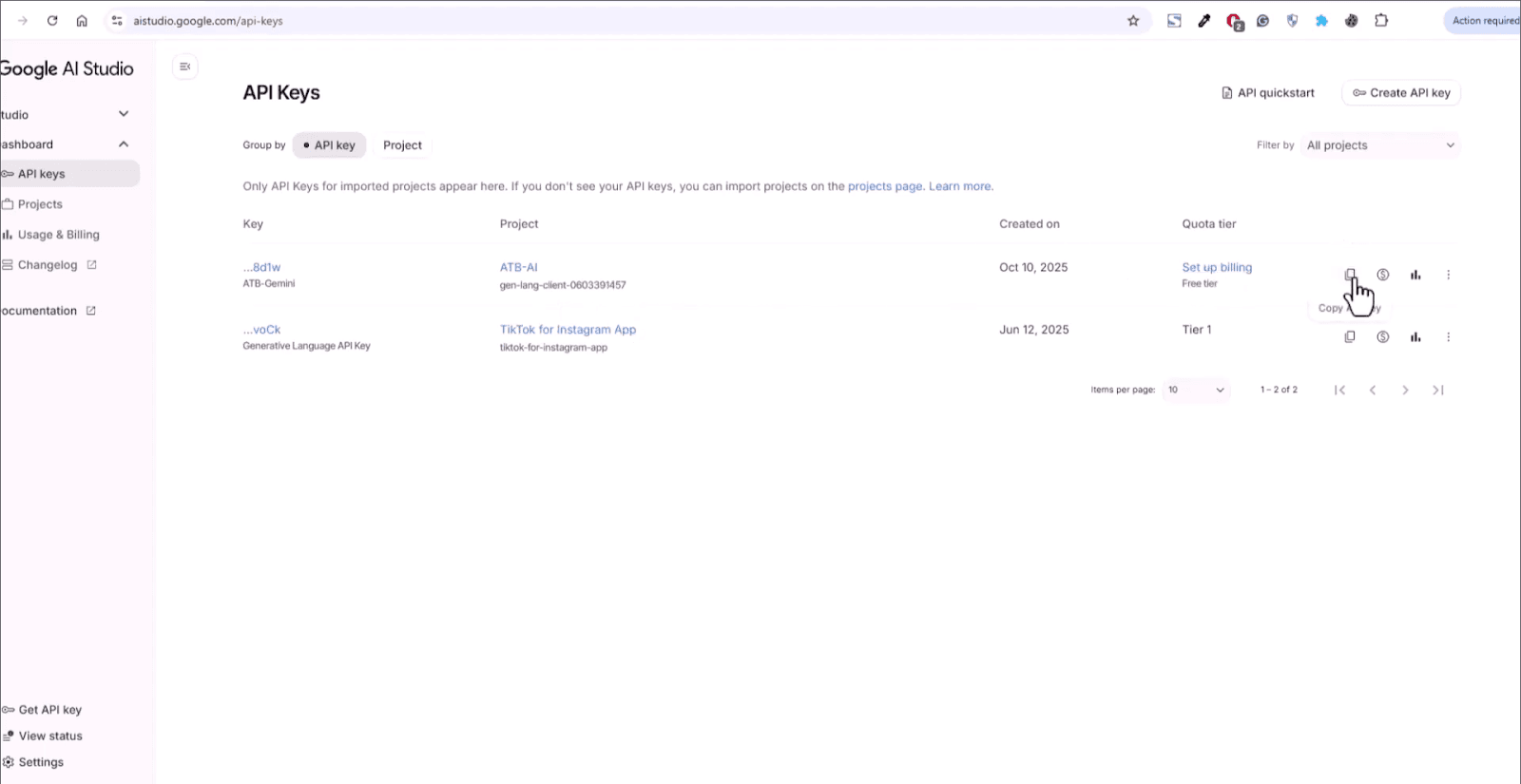Open the ...8d1w key details
Screen dimensions: 1521x784
pyautogui.click(x=261, y=268)
